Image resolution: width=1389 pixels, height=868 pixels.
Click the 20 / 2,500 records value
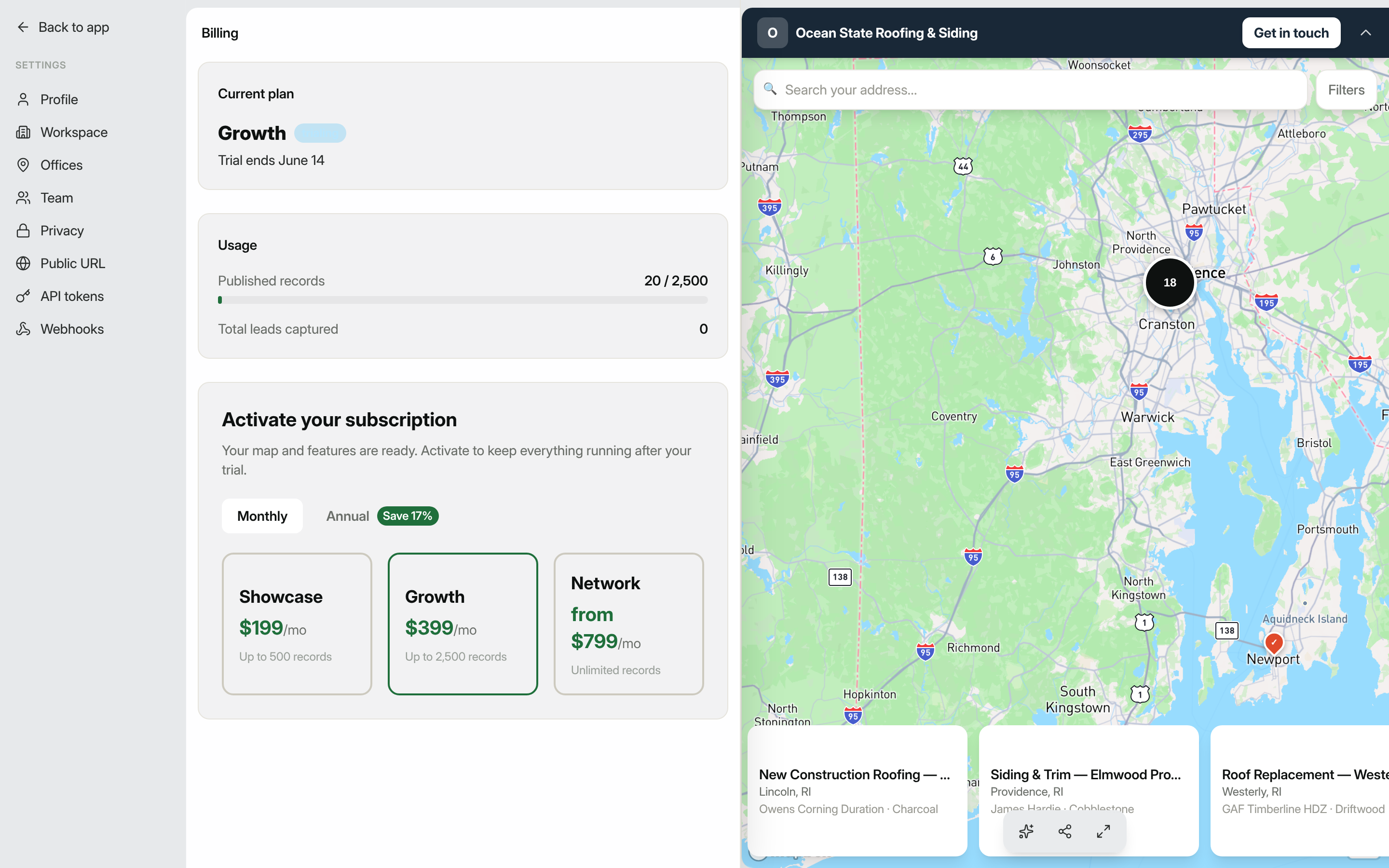point(676,281)
